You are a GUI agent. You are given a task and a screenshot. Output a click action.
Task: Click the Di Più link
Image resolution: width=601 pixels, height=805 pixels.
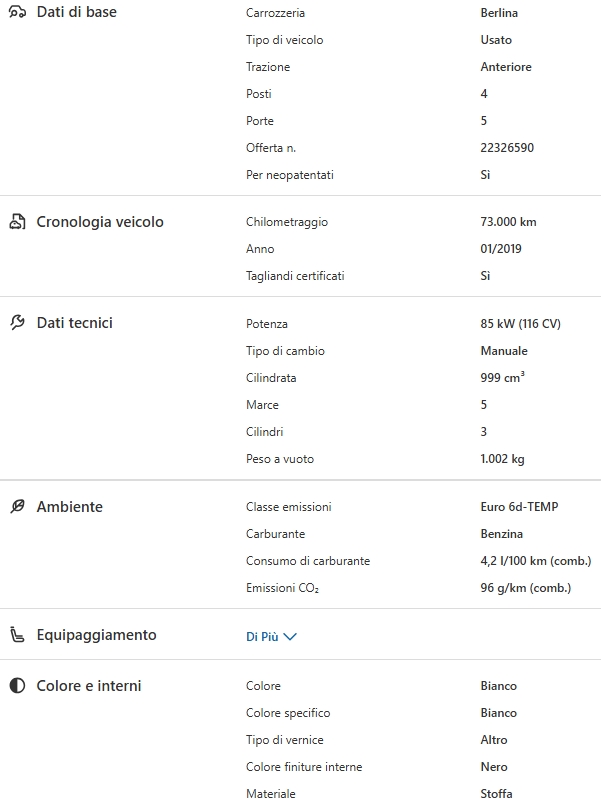point(262,636)
